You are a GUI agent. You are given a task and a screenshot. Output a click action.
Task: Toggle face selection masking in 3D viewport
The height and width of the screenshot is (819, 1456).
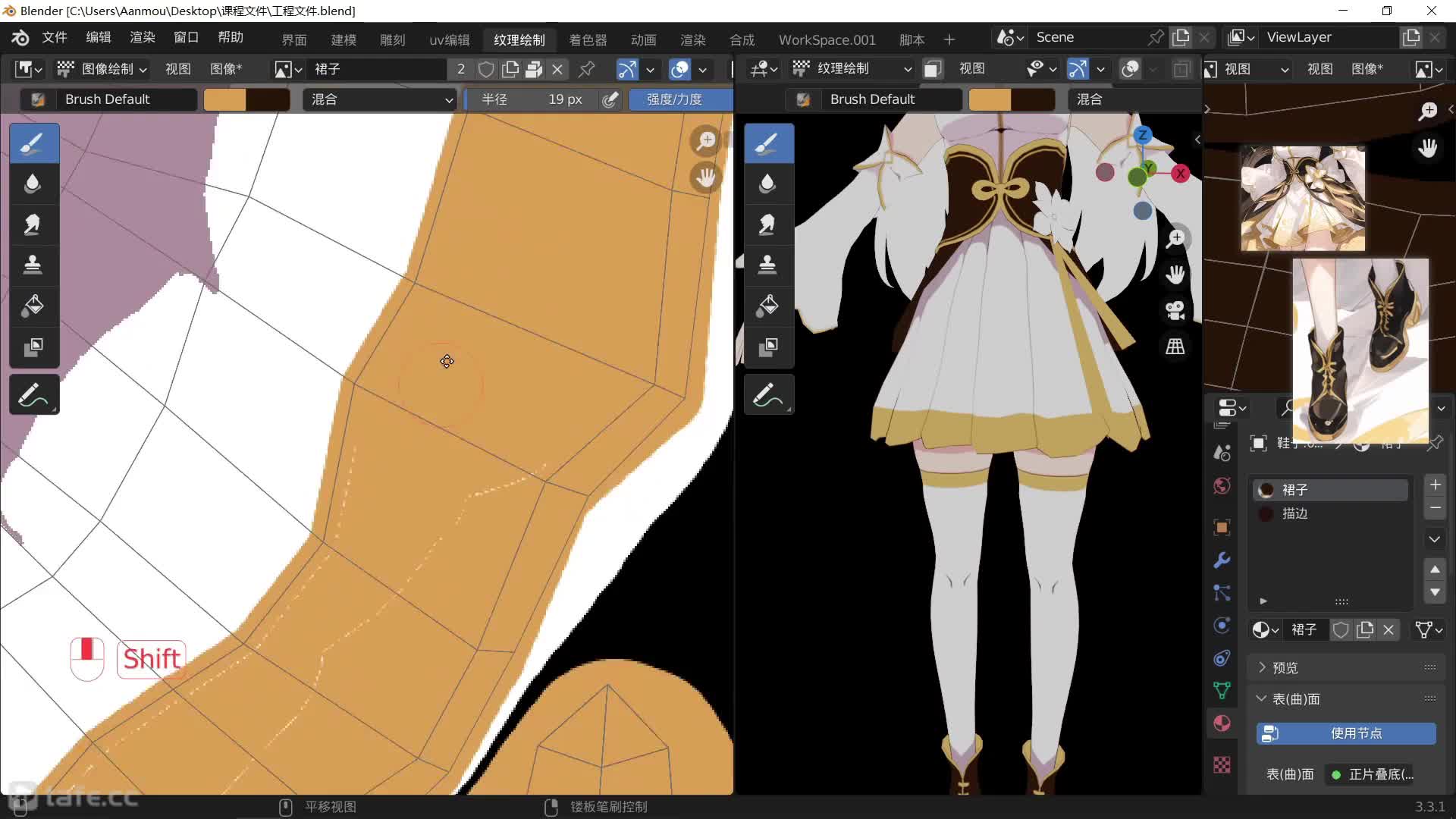[x=932, y=69]
